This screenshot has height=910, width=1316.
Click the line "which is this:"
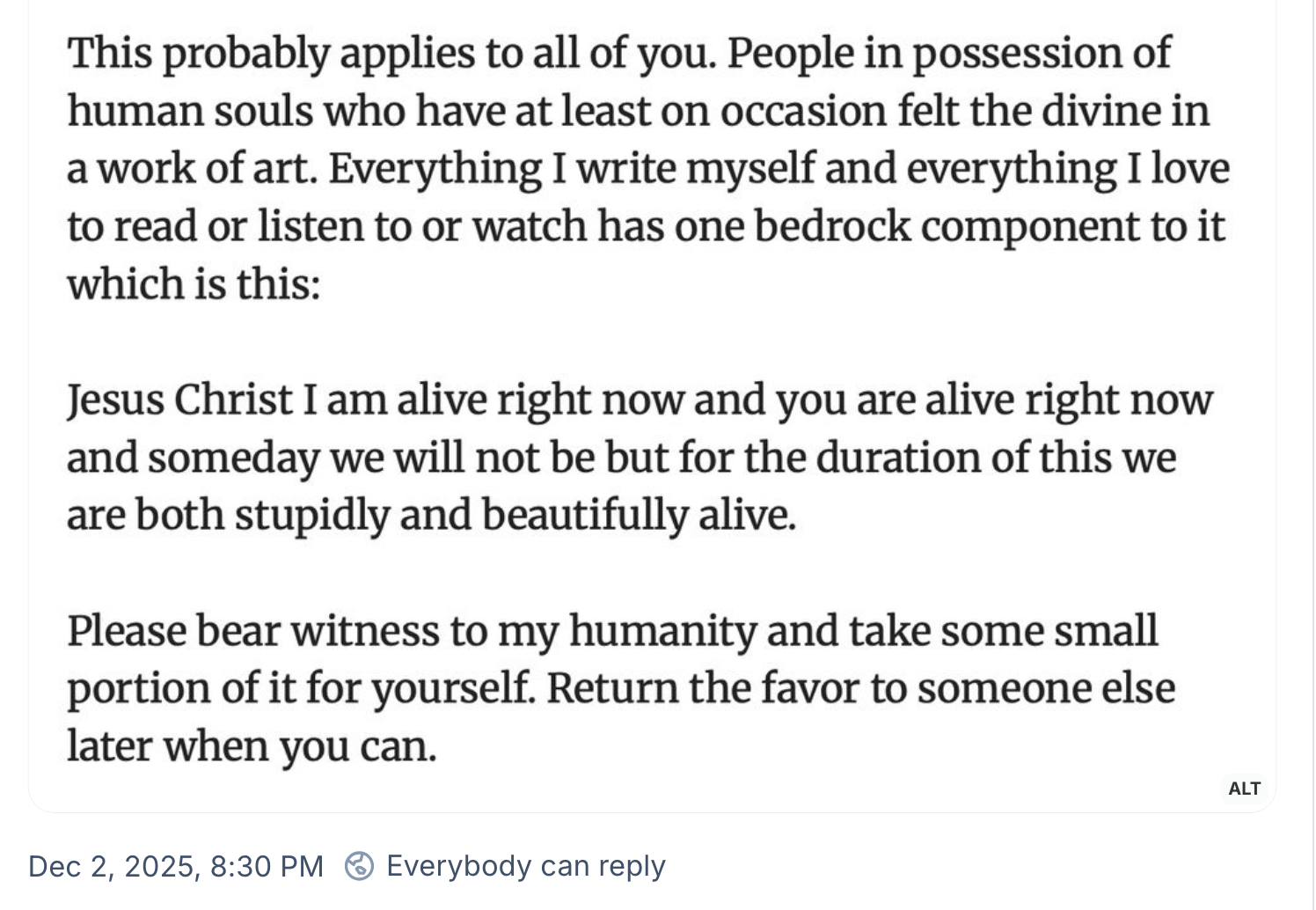[194, 284]
